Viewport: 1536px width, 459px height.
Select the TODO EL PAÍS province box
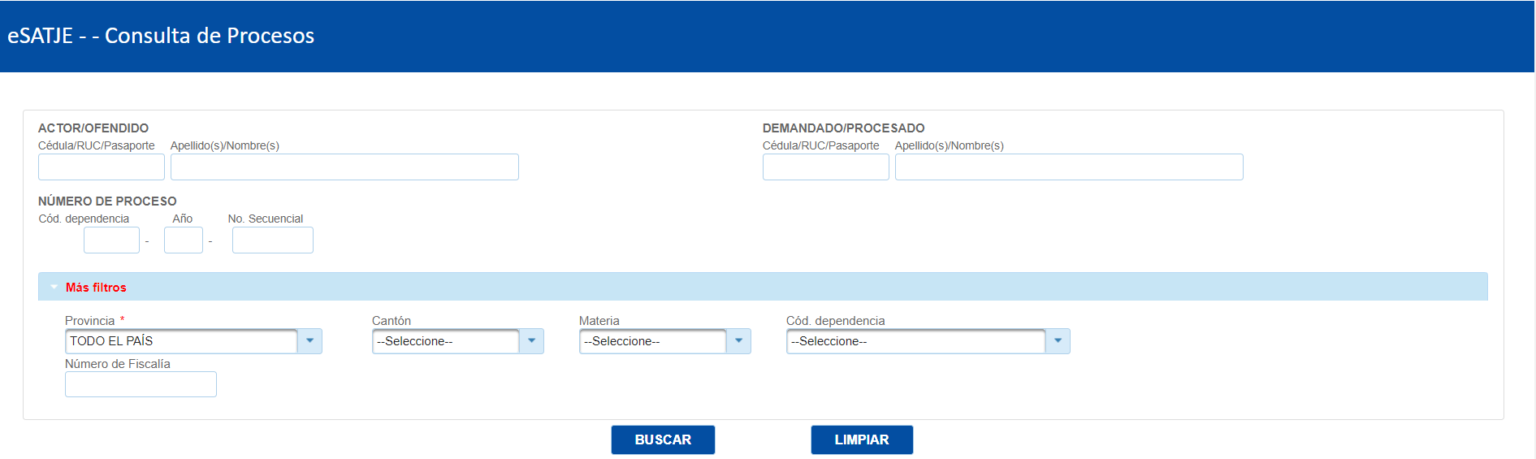pyautogui.click(x=181, y=342)
